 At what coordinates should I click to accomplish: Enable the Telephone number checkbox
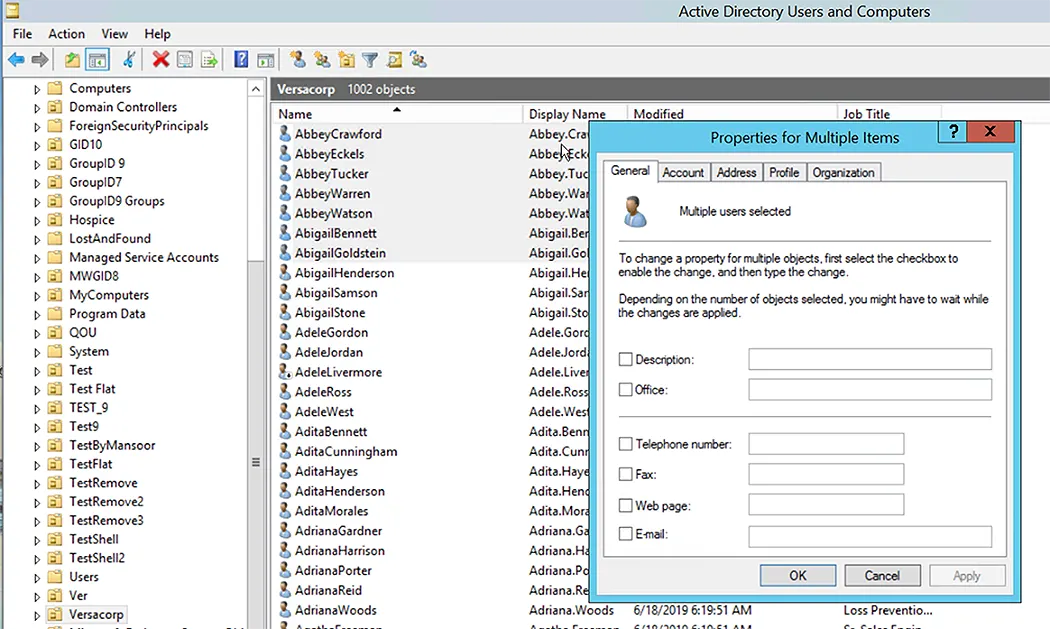[625, 443]
